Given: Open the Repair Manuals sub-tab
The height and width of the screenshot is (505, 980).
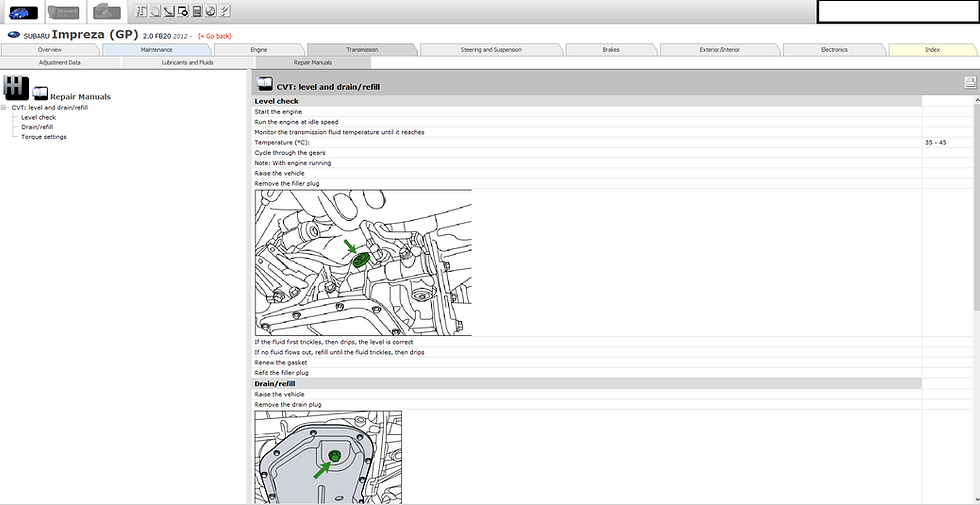Looking at the screenshot, I should [x=312, y=62].
